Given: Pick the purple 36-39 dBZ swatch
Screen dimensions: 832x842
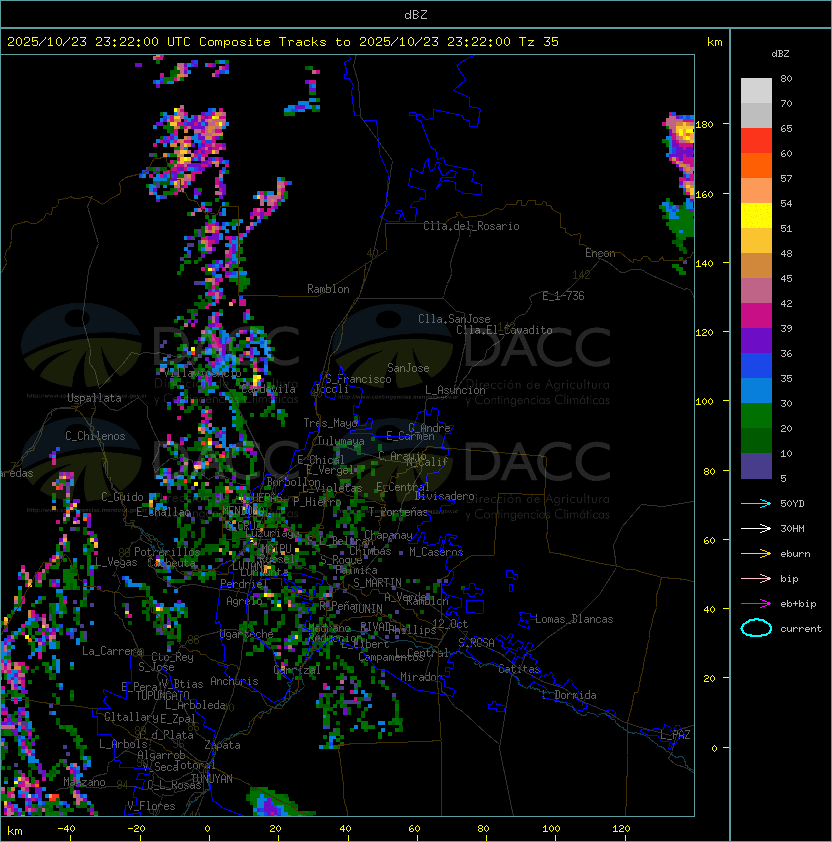Looking at the screenshot, I should click(756, 340).
